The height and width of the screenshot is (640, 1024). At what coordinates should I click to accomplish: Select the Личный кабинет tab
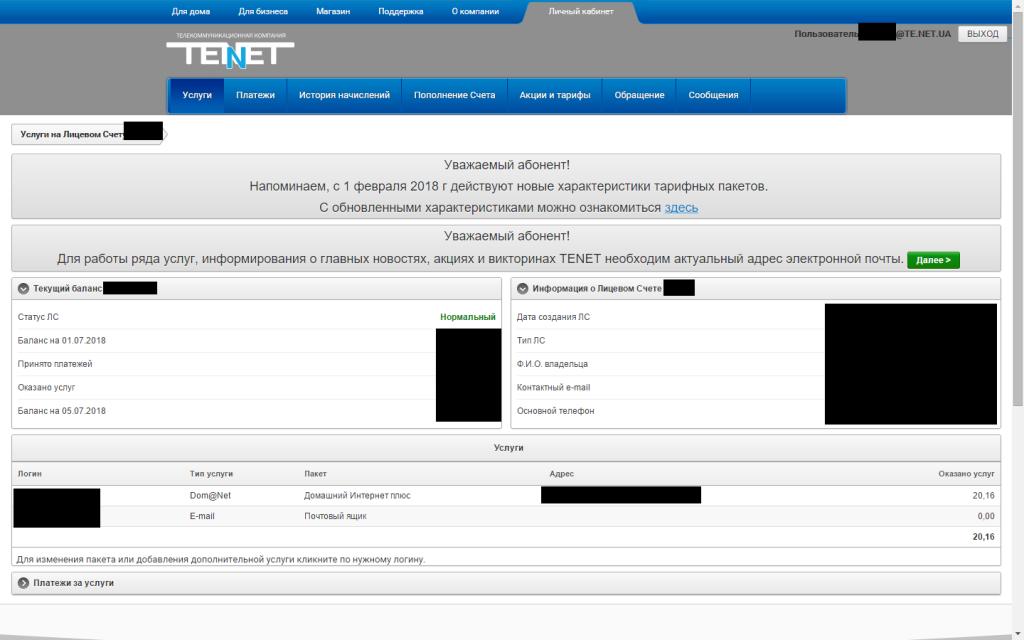(x=581, y=12)
